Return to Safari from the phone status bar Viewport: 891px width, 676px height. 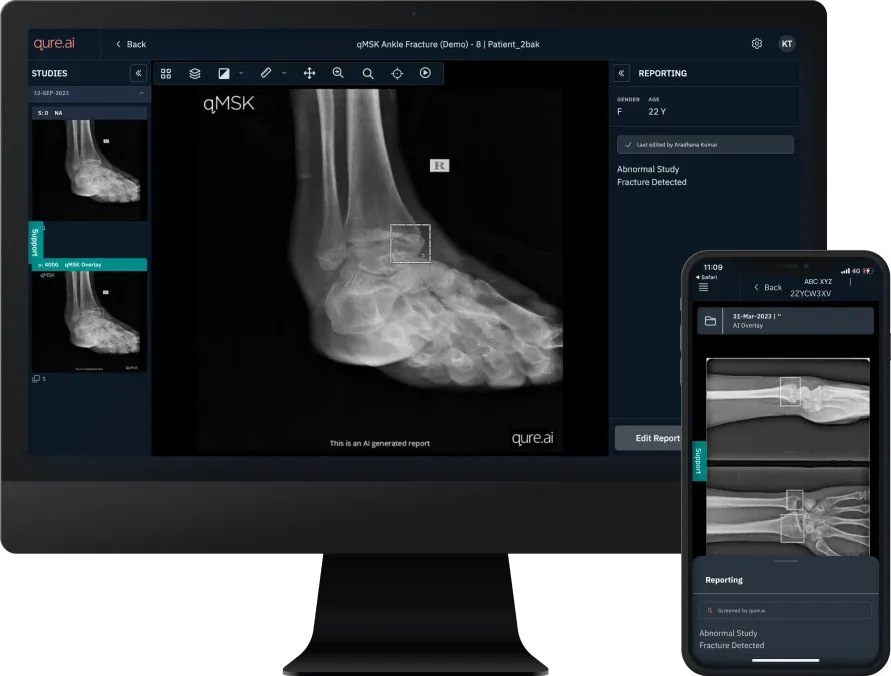pos(707,277)
